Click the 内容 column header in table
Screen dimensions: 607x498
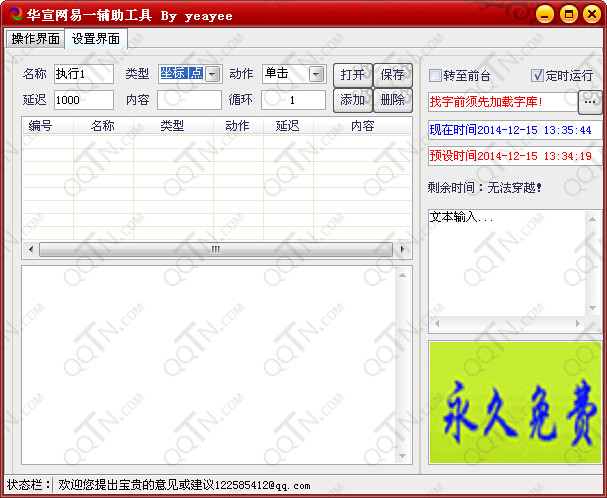coord(362,126)
